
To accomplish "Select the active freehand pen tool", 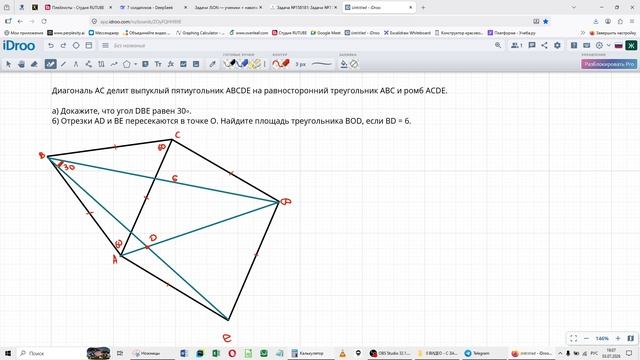I will (x=51, y=64).
